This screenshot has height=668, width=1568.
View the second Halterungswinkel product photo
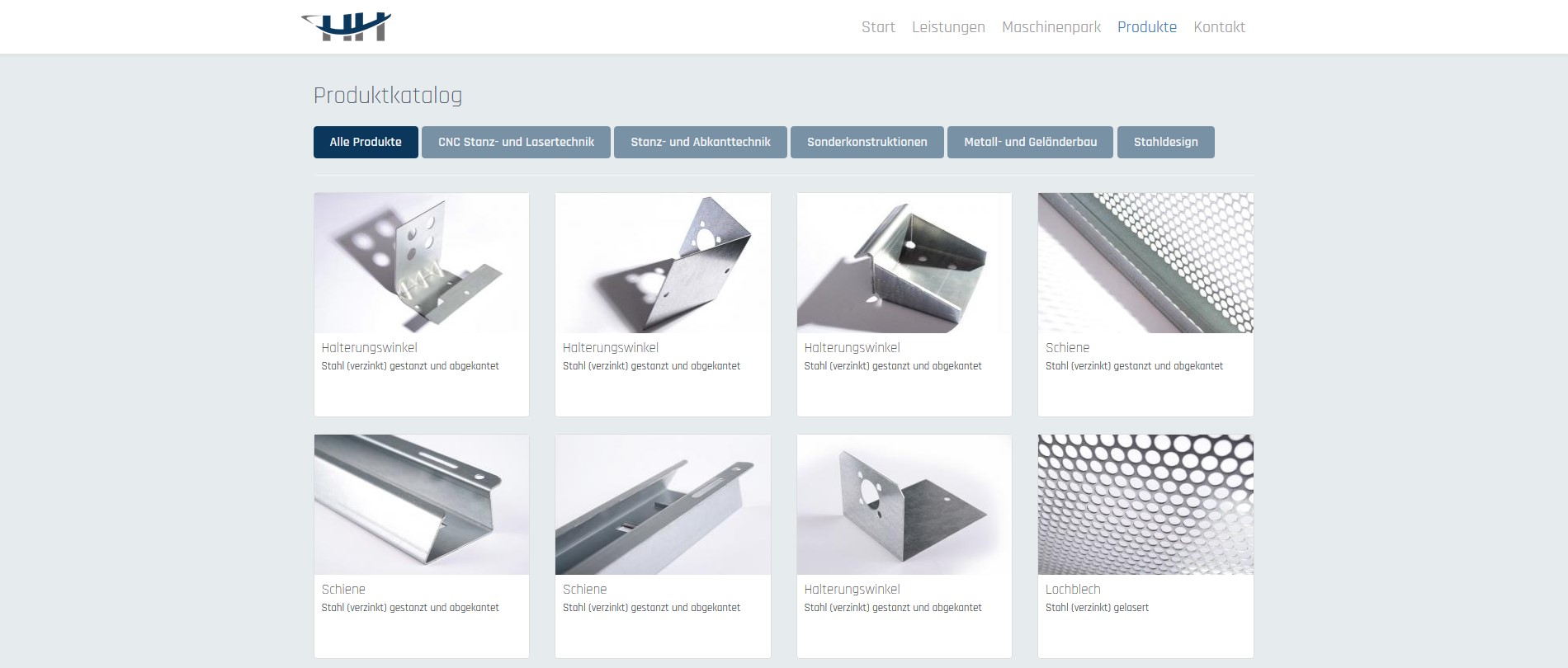click(x=663, y=263)
